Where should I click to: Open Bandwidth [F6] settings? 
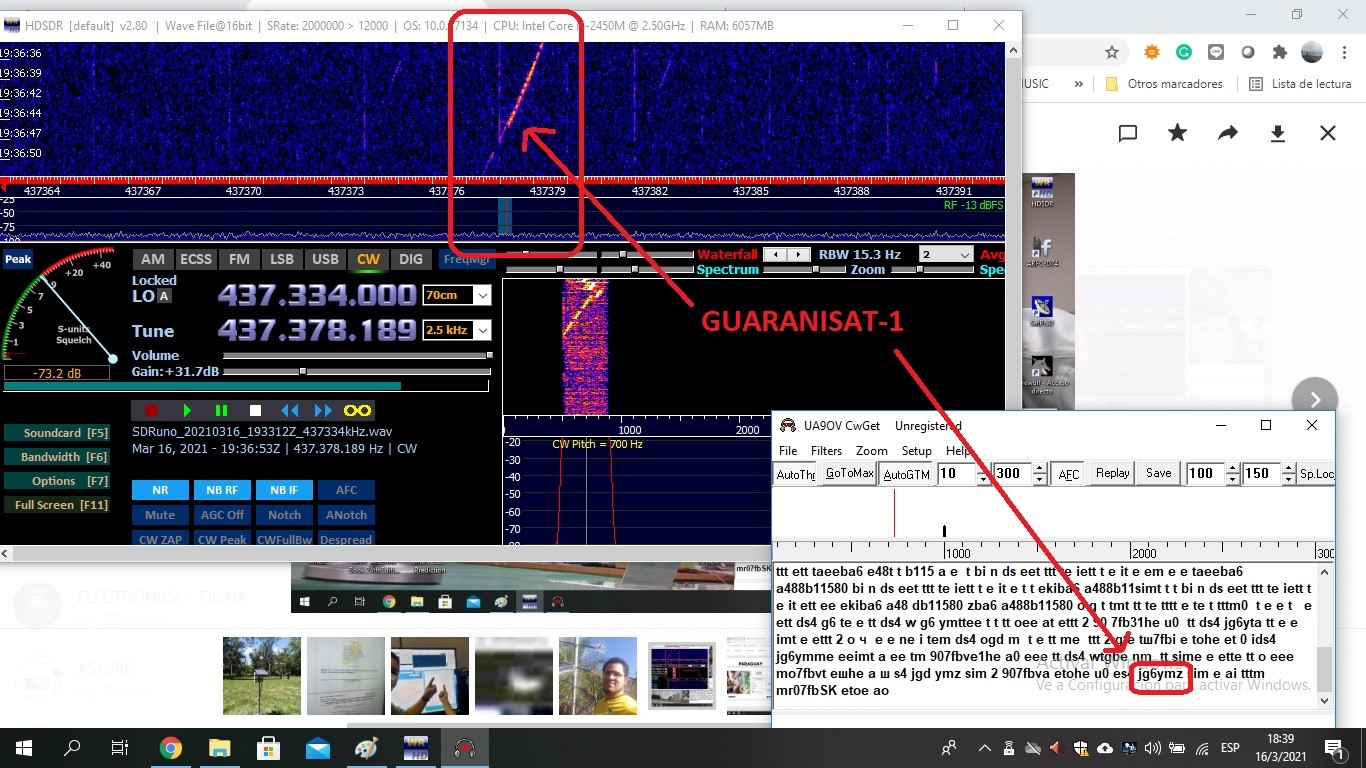tap(57, 457)
